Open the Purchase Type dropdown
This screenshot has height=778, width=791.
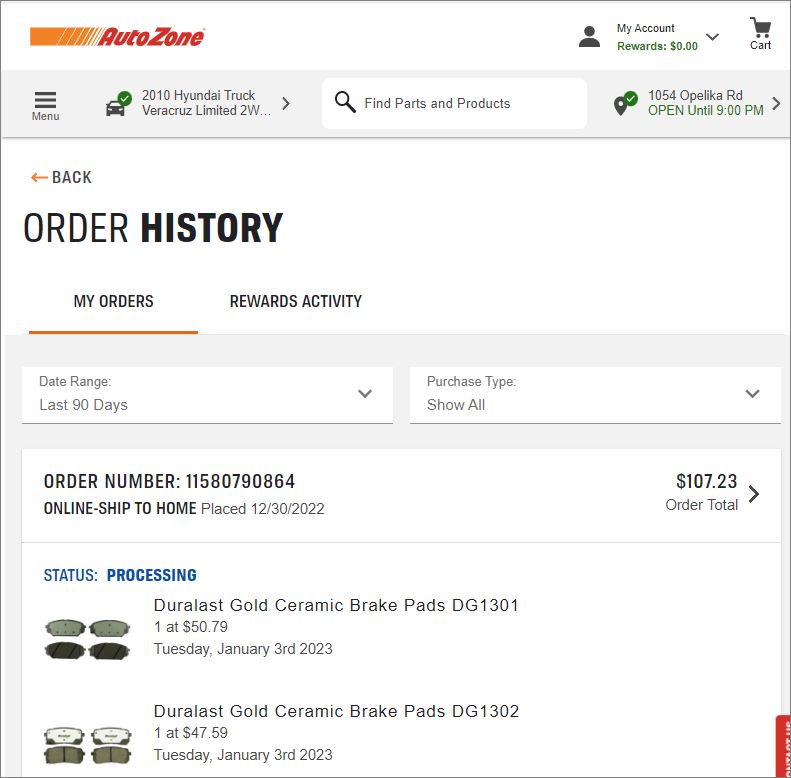(x=595, y=395)
